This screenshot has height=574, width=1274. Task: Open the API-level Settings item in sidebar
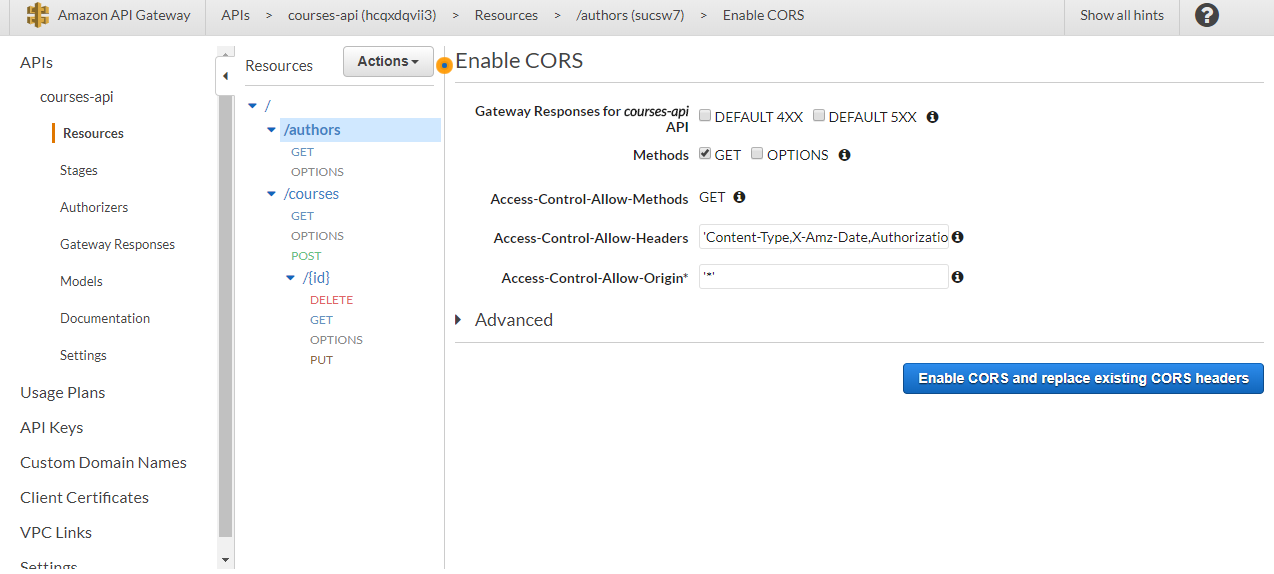pyautogui.click(x=83, y=355)
